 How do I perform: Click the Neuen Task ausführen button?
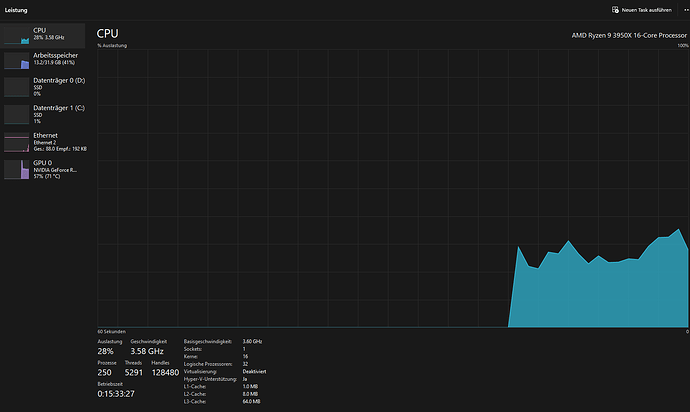pos(640,9)
